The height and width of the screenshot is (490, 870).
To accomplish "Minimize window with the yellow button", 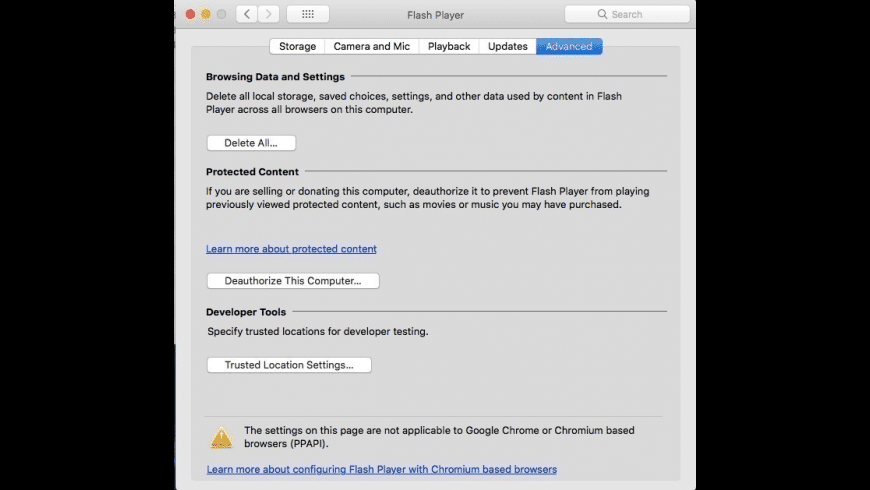I will pyautogui.click(x=205, y=14).
